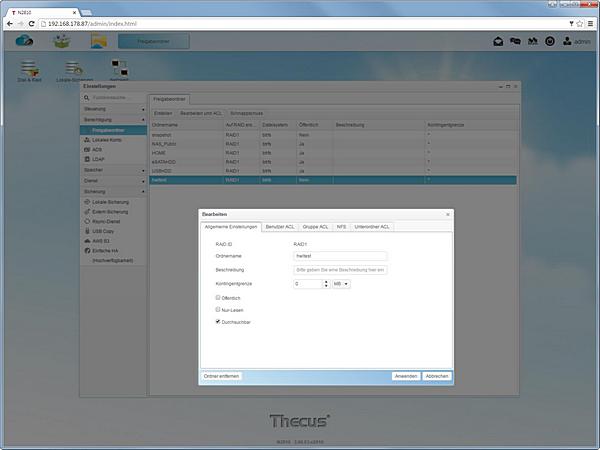Click the Kontingentgrenze spinner arrows
The height and width of the screenshot is (450, 600).
(x=326, y=284)
